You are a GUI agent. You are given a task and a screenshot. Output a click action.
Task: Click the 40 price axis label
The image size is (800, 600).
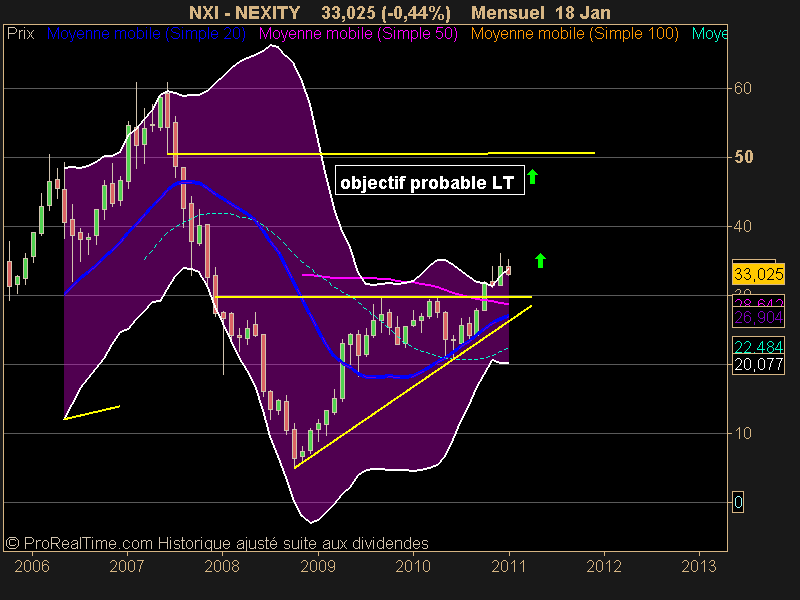[x=742, y=226]
